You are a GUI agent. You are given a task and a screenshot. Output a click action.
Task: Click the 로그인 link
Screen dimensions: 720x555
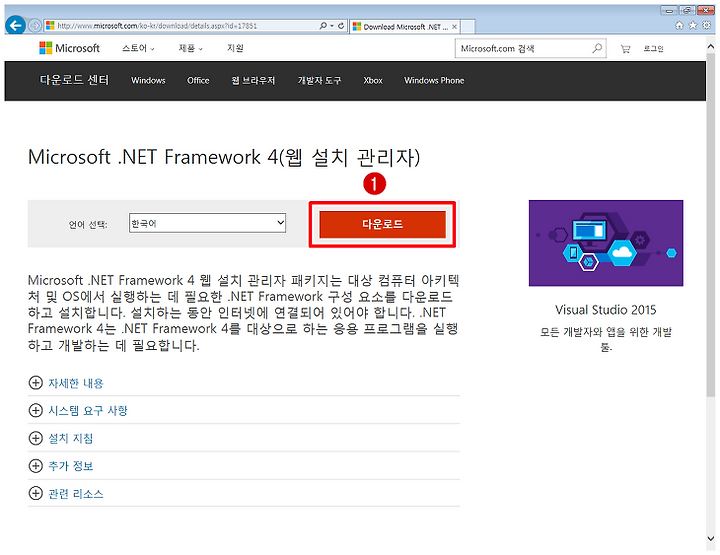point(653,49)
